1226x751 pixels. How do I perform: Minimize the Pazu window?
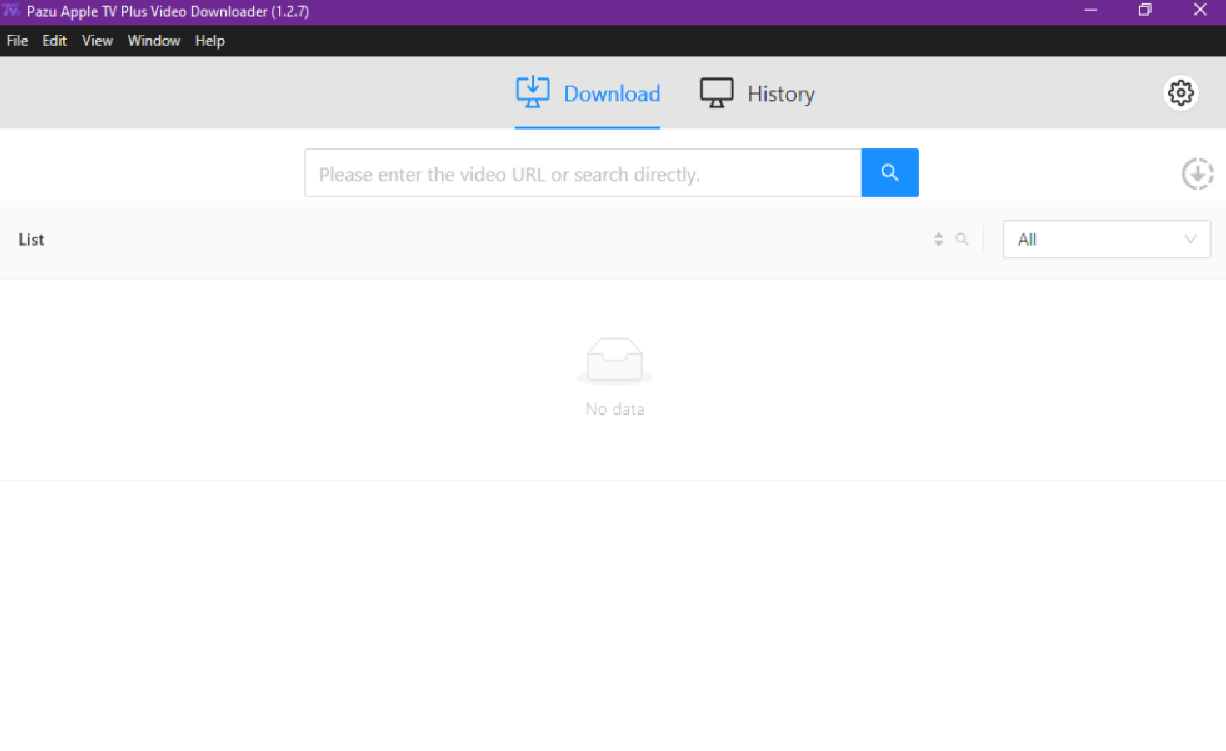[x=1091, y=11]
